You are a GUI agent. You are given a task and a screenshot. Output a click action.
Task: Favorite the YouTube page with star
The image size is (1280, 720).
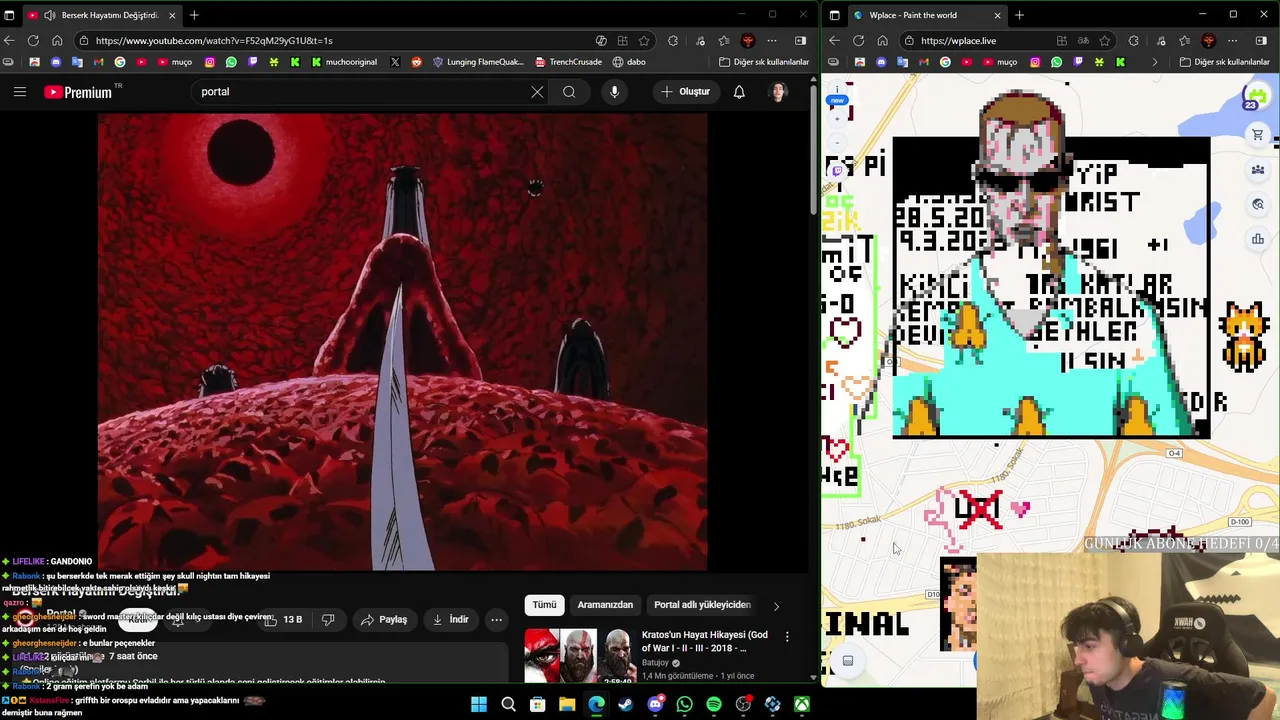(x=644, y=41)
